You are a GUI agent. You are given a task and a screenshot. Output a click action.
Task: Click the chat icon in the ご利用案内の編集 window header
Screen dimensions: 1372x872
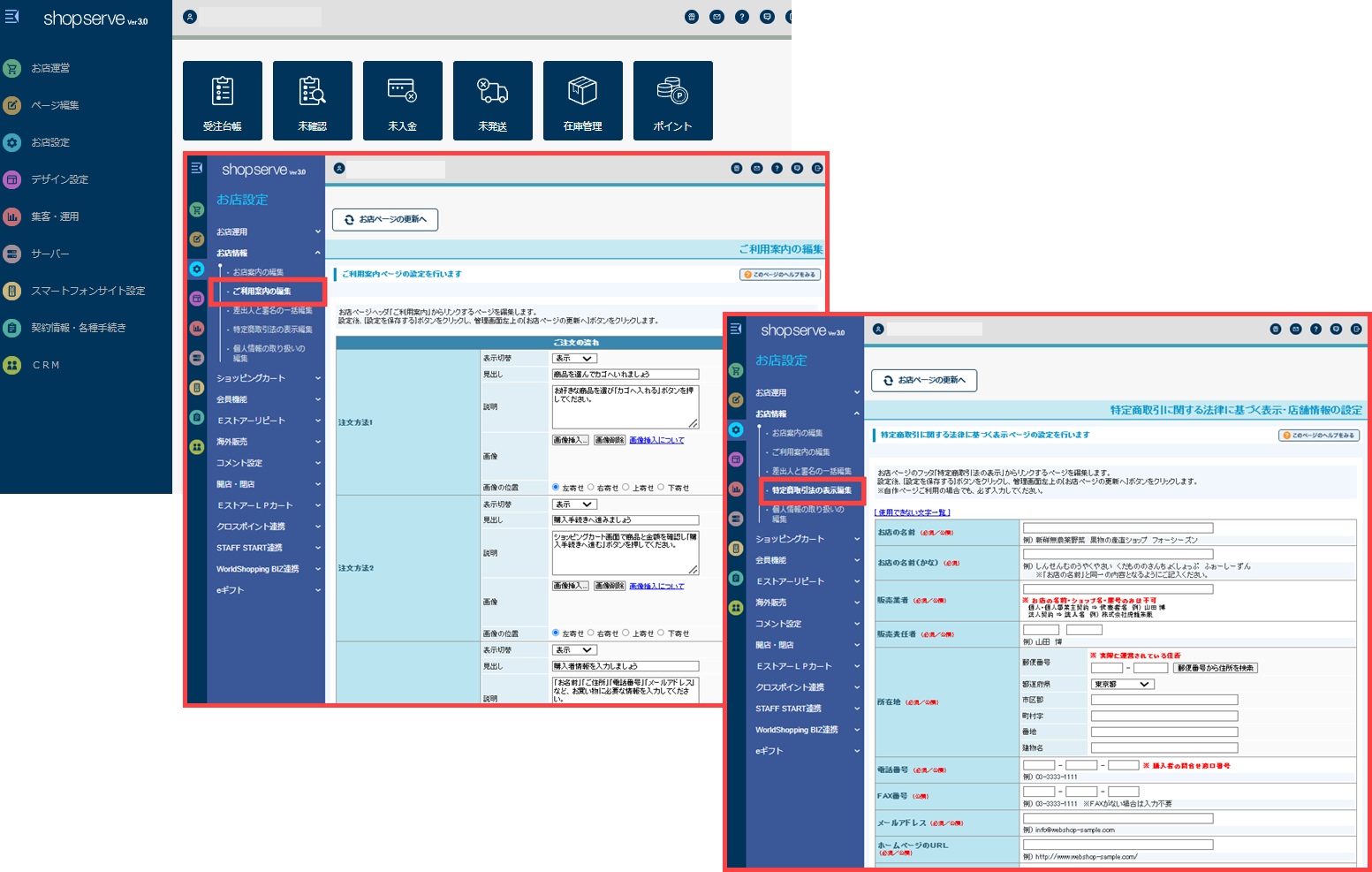pos(797,168)
